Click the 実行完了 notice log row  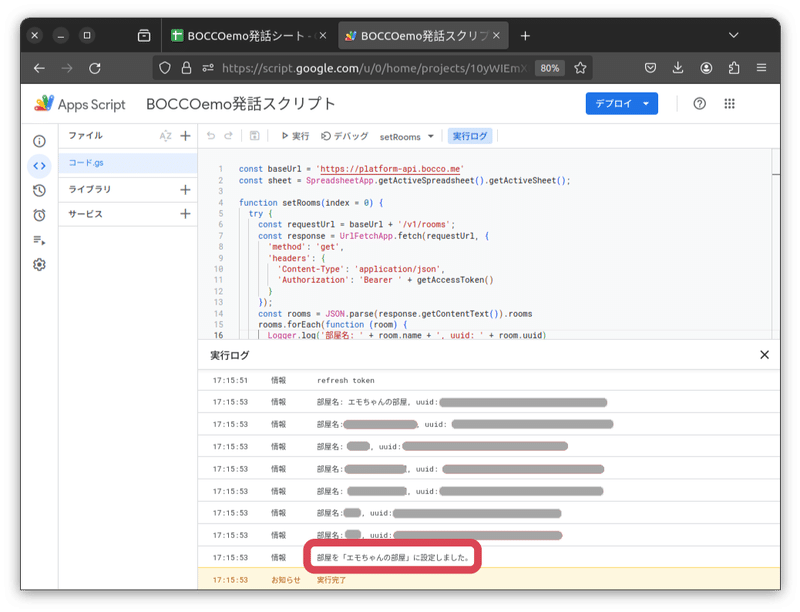click(x=489, y=579)
